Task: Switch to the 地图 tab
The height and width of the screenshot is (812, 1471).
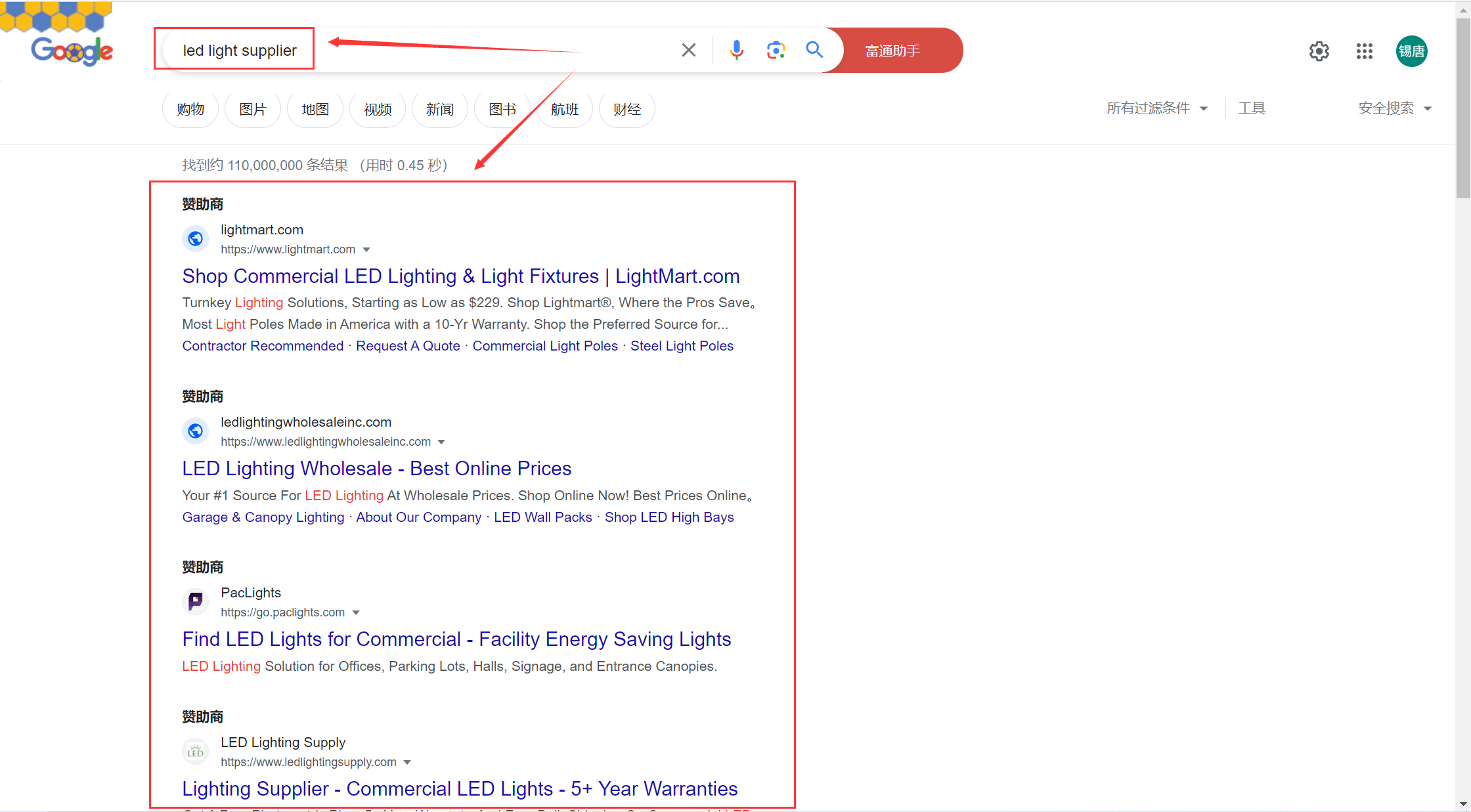Action: tap(315, 109)
